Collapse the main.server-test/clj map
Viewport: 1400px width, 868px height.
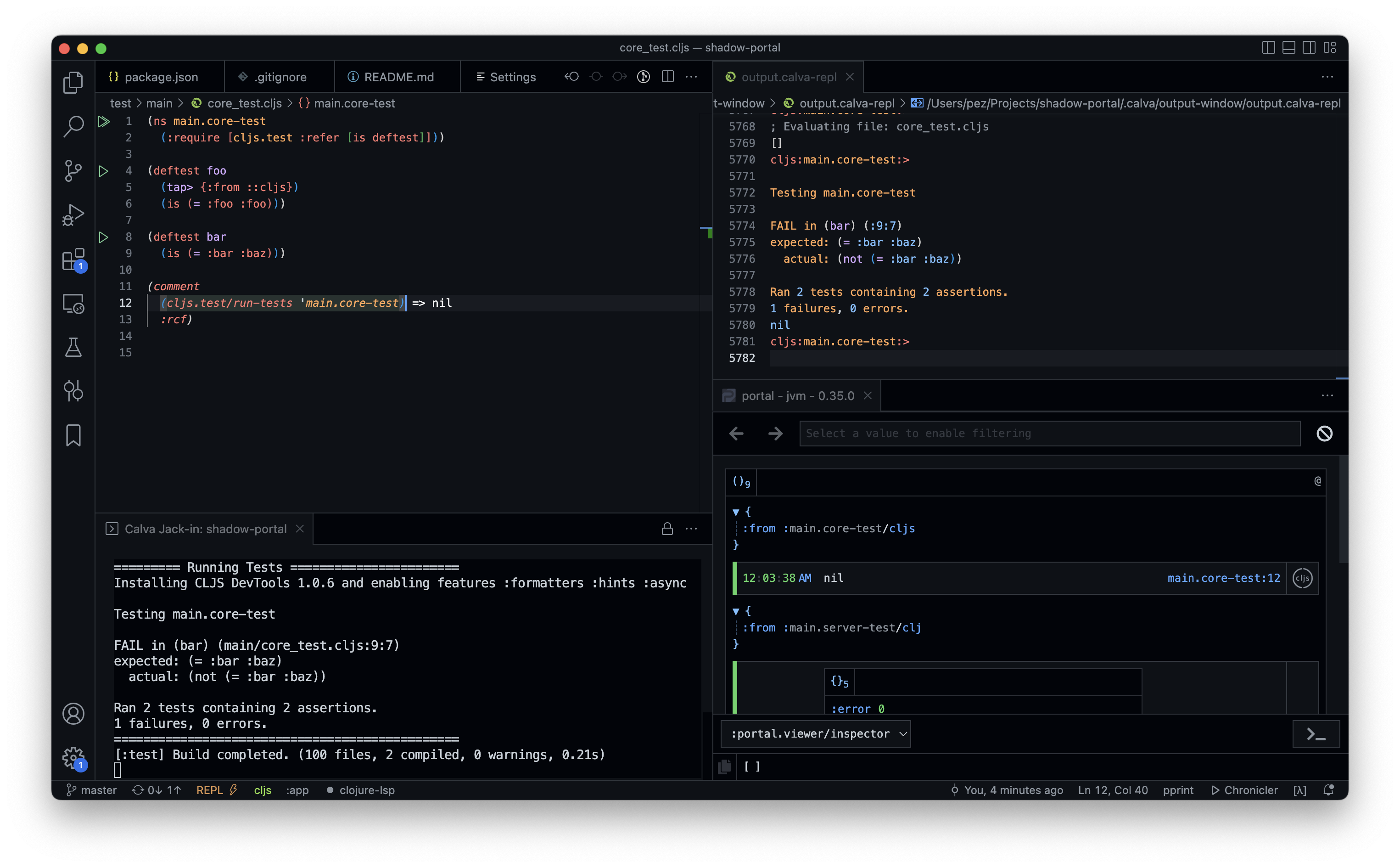pos(735,611)
